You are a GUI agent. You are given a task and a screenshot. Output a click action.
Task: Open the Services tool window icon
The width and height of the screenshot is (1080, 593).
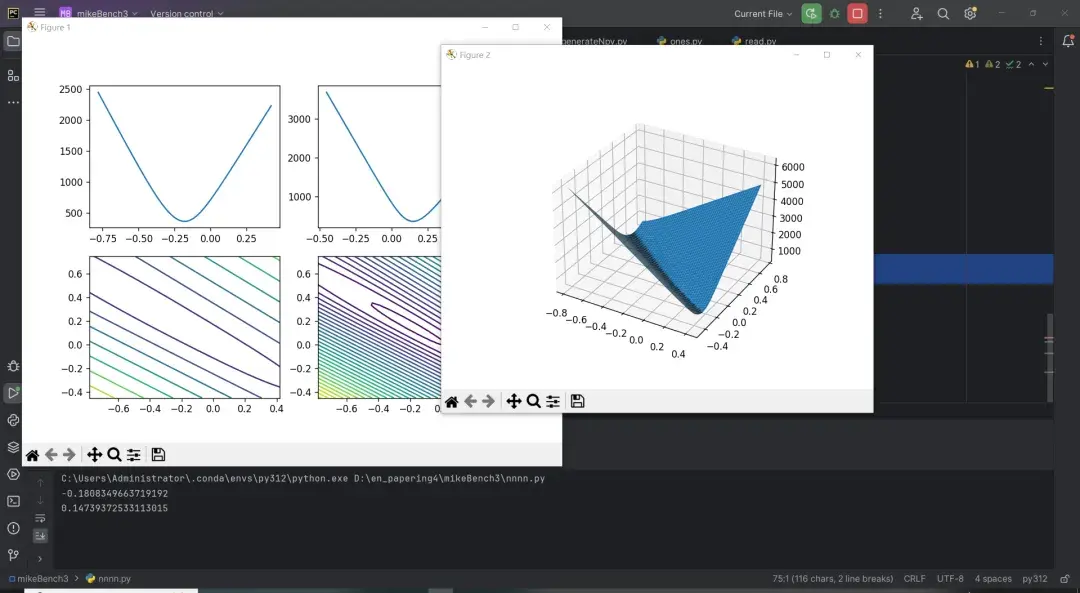(13, 475)
